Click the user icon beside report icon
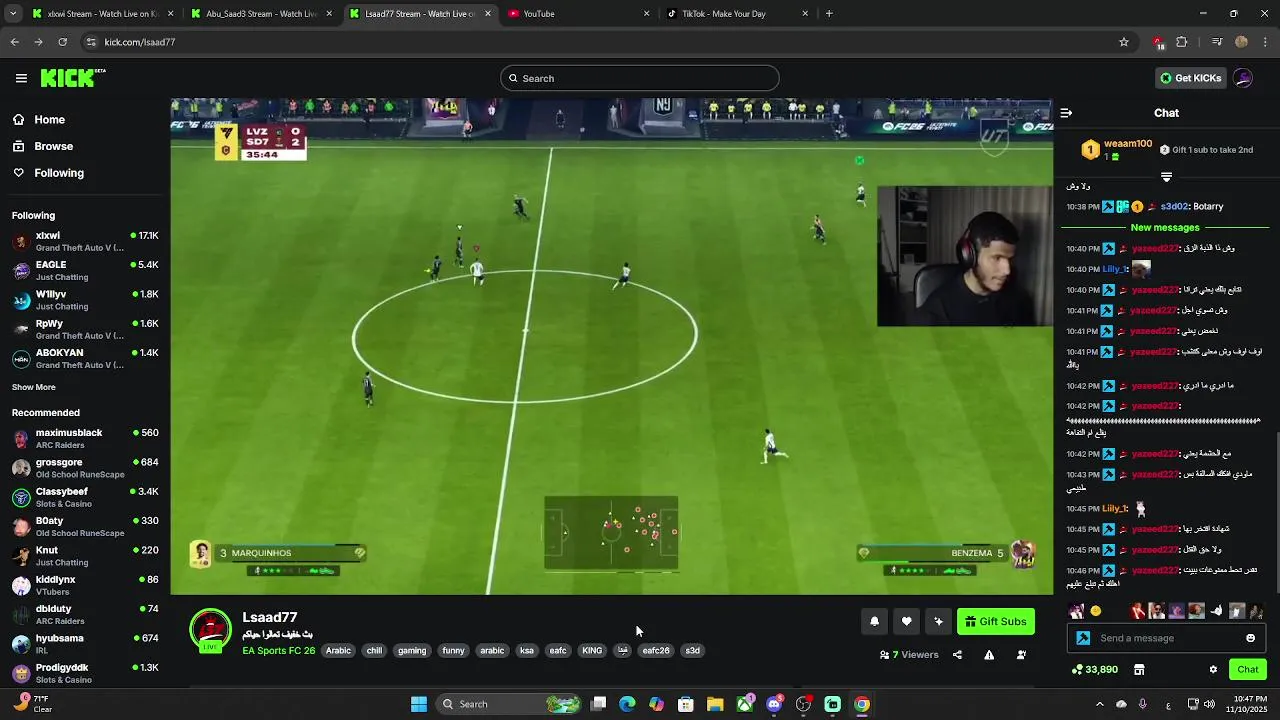The image size is (1280, 720). [1021, 655]
